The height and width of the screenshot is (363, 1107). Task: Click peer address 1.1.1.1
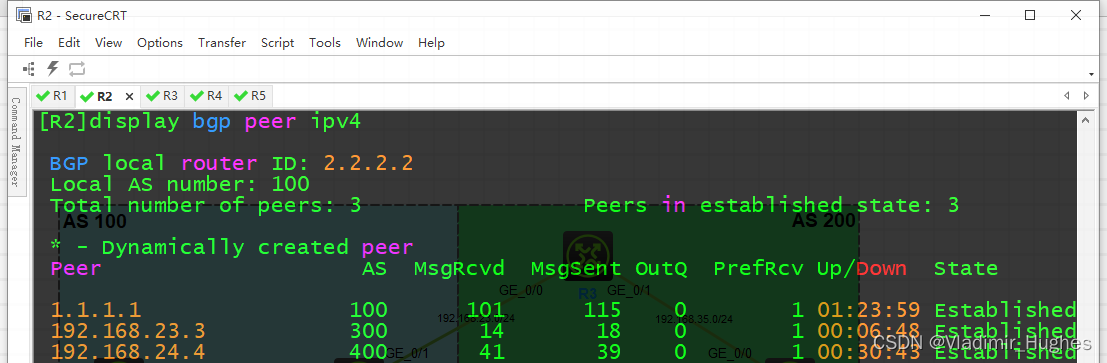(96, 310)
